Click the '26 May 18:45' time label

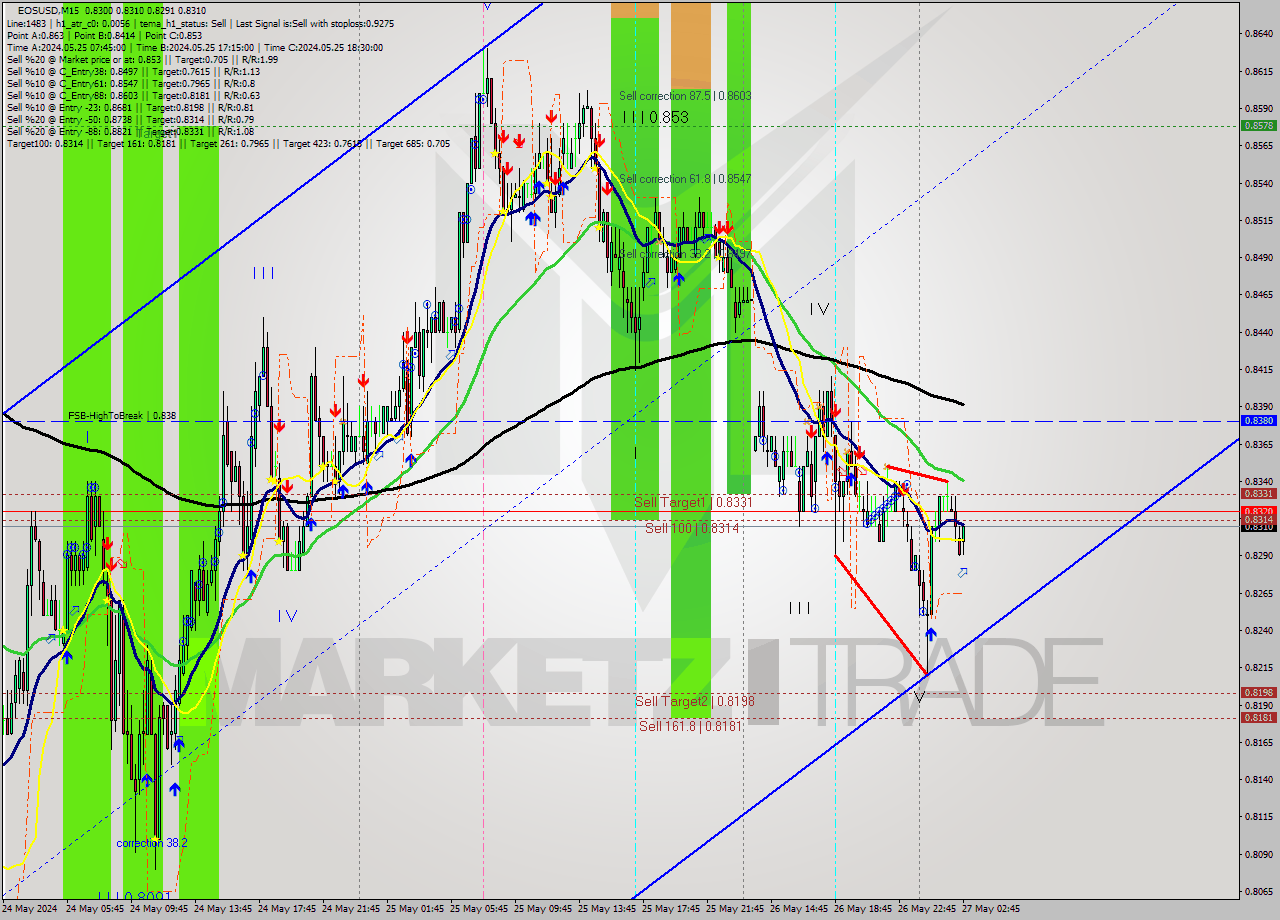point(863,909)
